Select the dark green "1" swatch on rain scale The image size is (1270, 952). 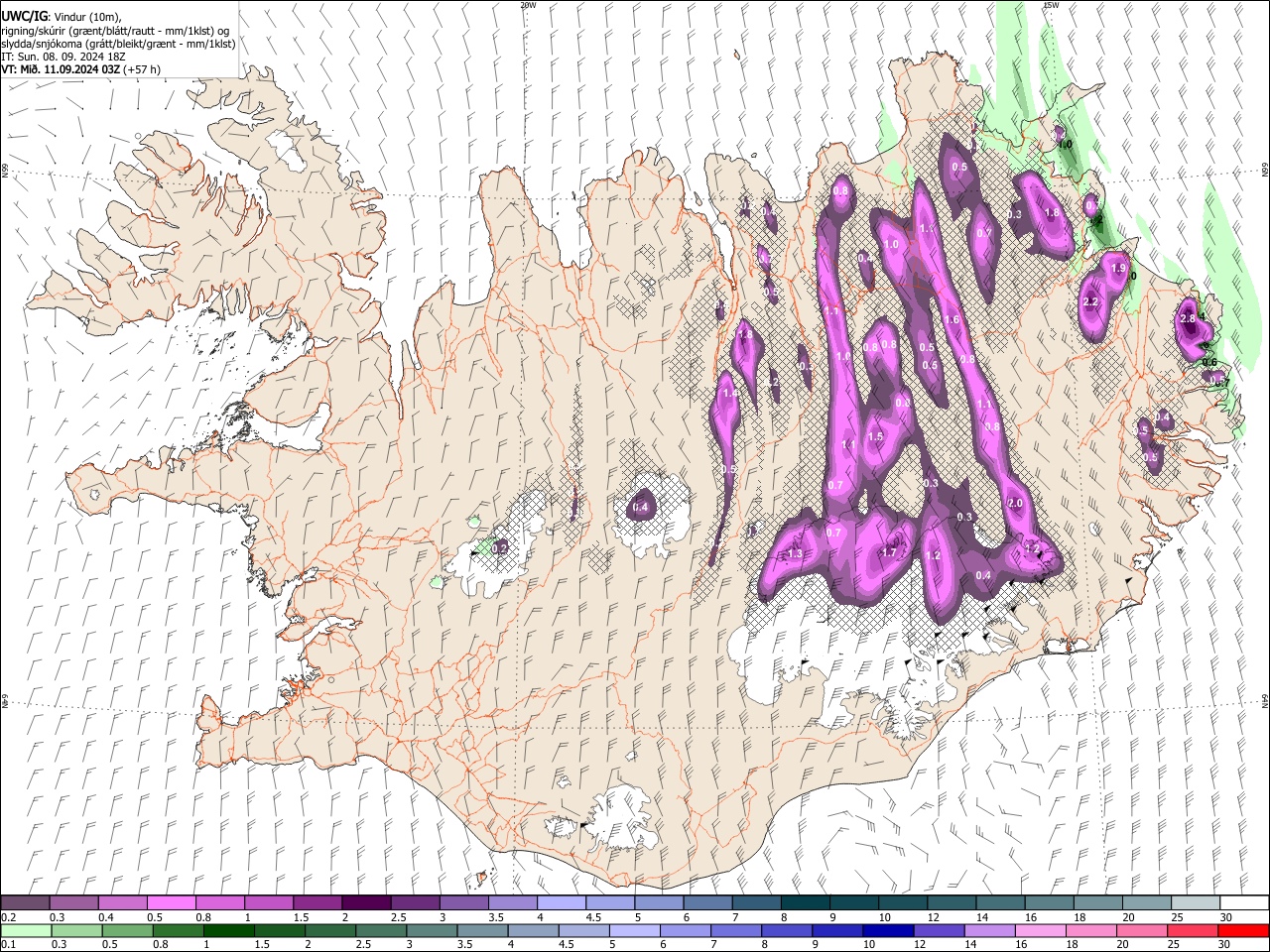(x=229, y=930)
